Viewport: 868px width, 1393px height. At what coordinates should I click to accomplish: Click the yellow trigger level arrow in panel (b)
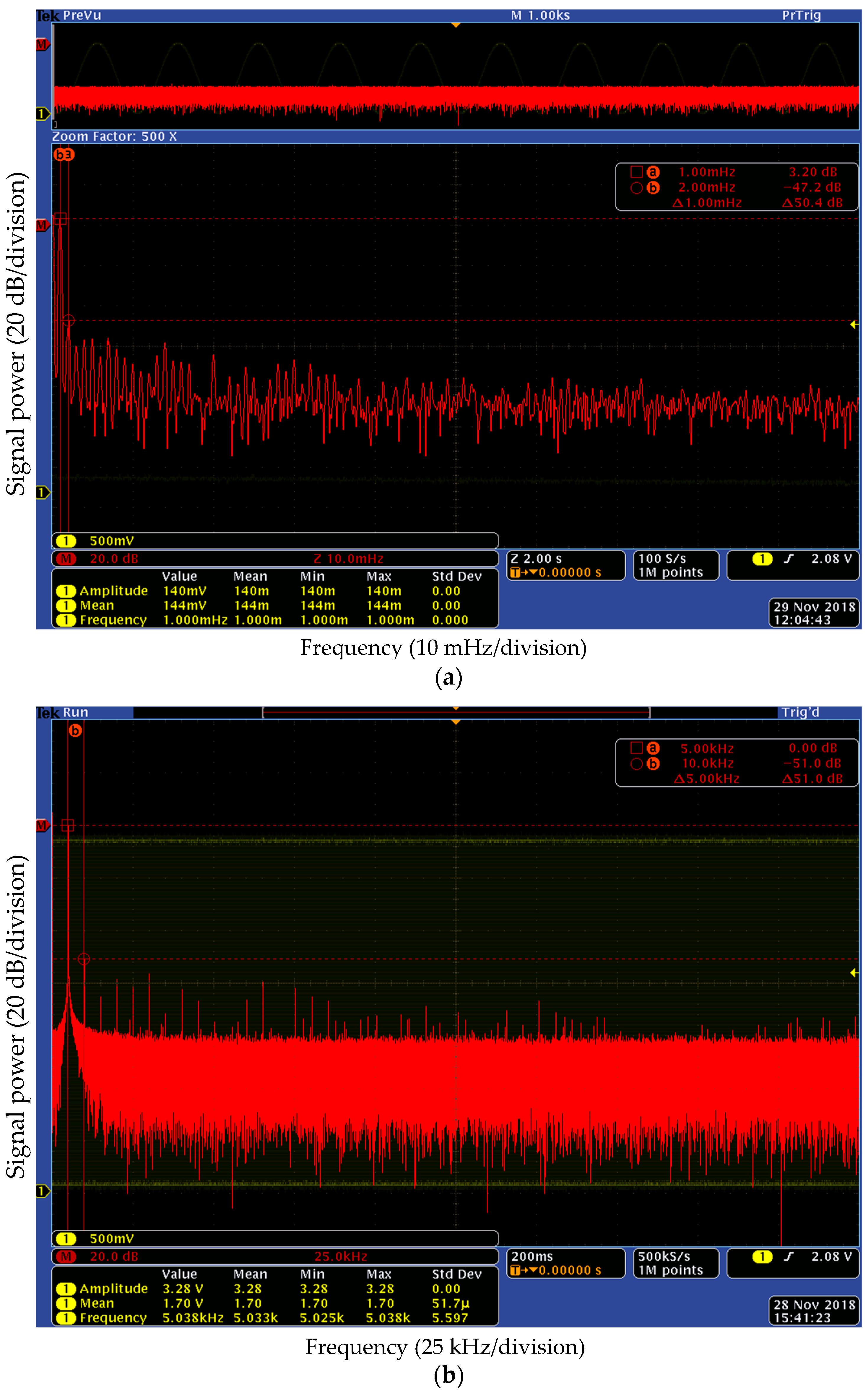tap(854, 972)
